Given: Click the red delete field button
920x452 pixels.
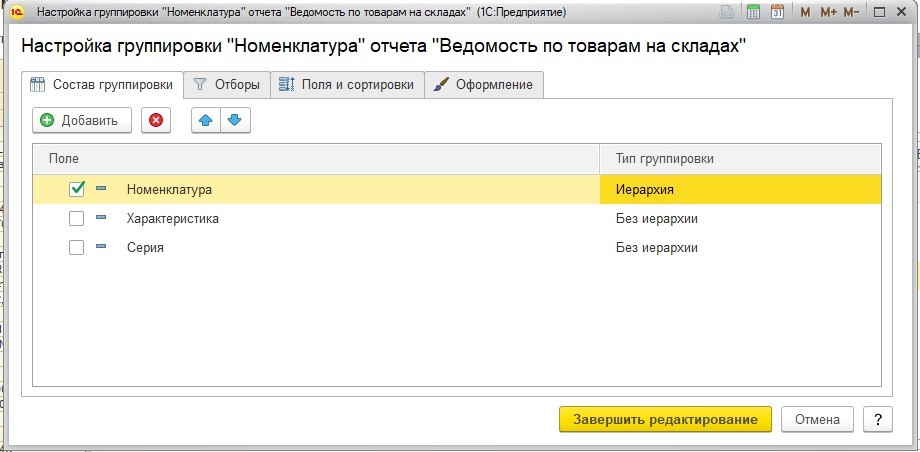Looking at the screenshot, I should pyautogui.click(x=155, y=120).
